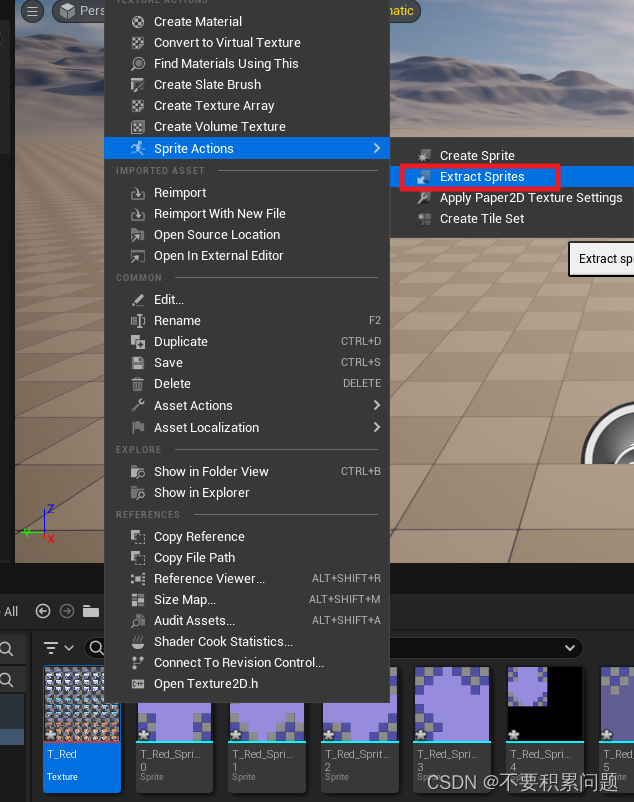The width and height of the screenshot is (634, 802).
Task: Click the Create Material icon
Action: (138, 21)
